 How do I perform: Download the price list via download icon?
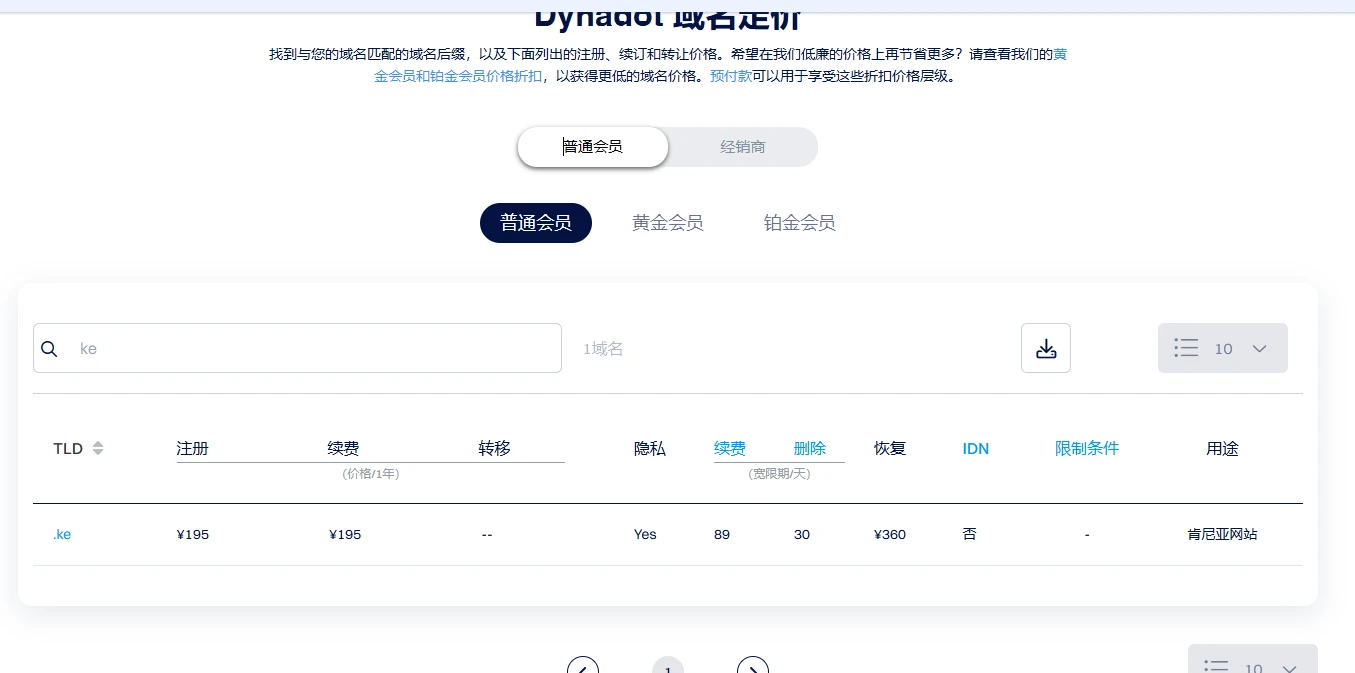pyautogui.click(x=1045, y=348)
